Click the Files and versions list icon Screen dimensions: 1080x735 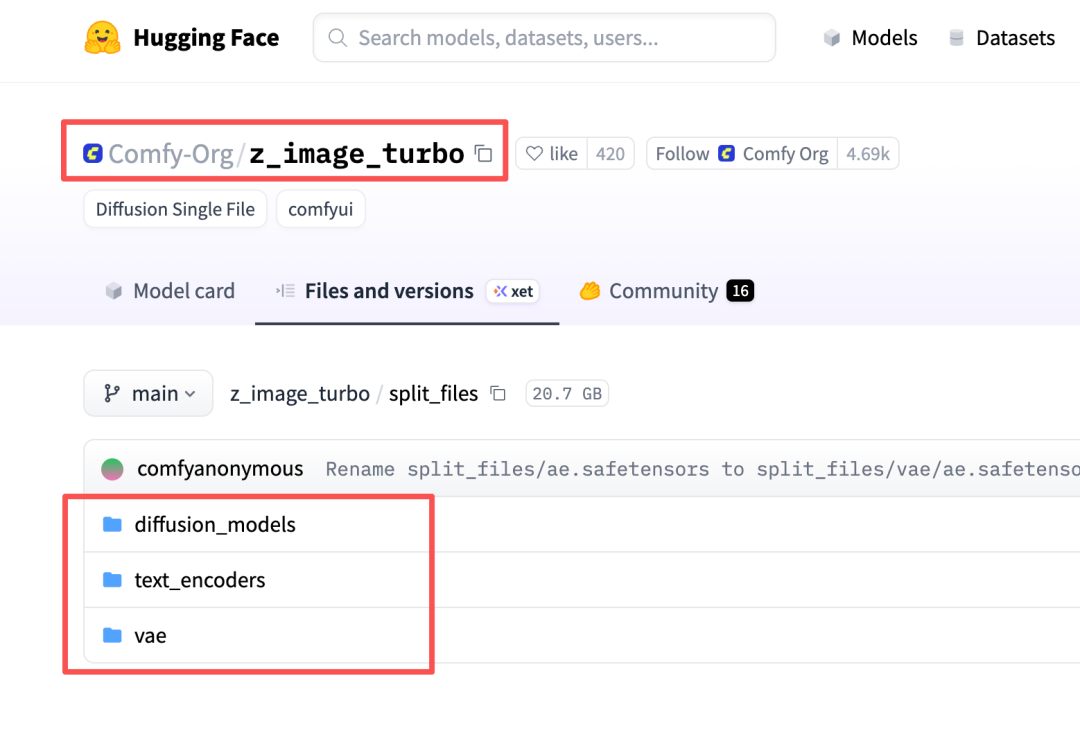[285, 291]
